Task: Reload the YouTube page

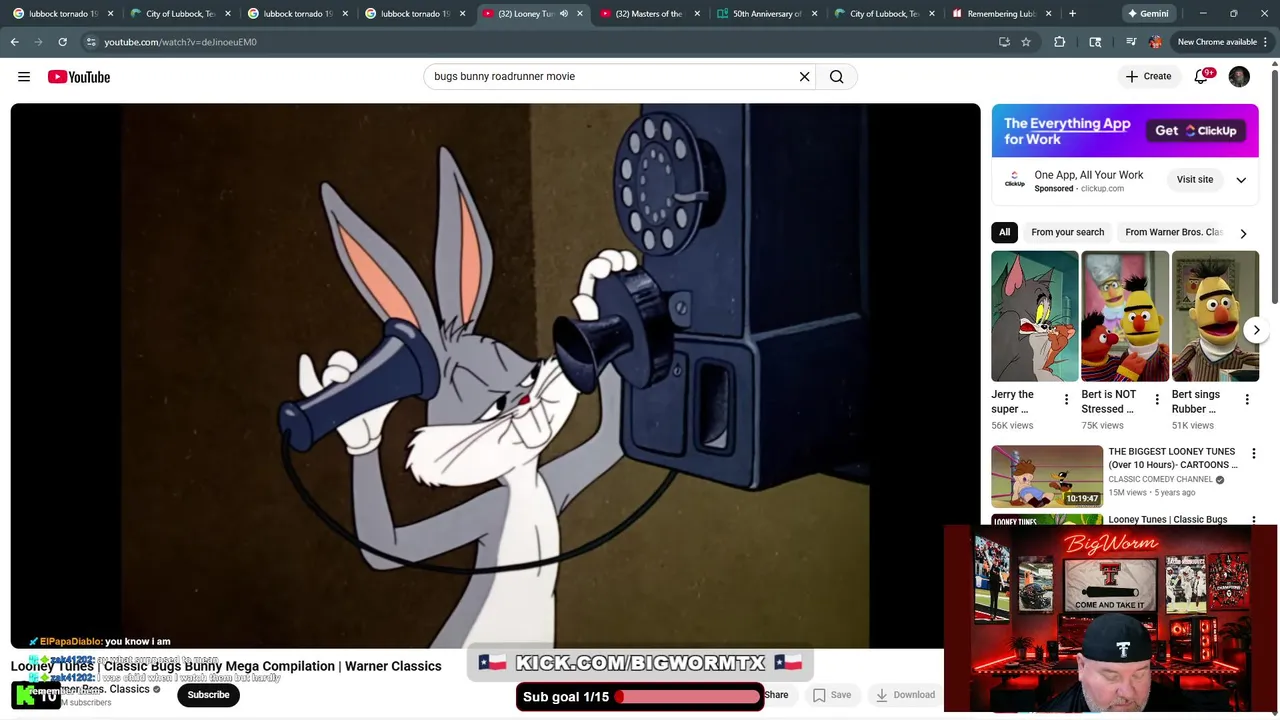Action: 62,42
